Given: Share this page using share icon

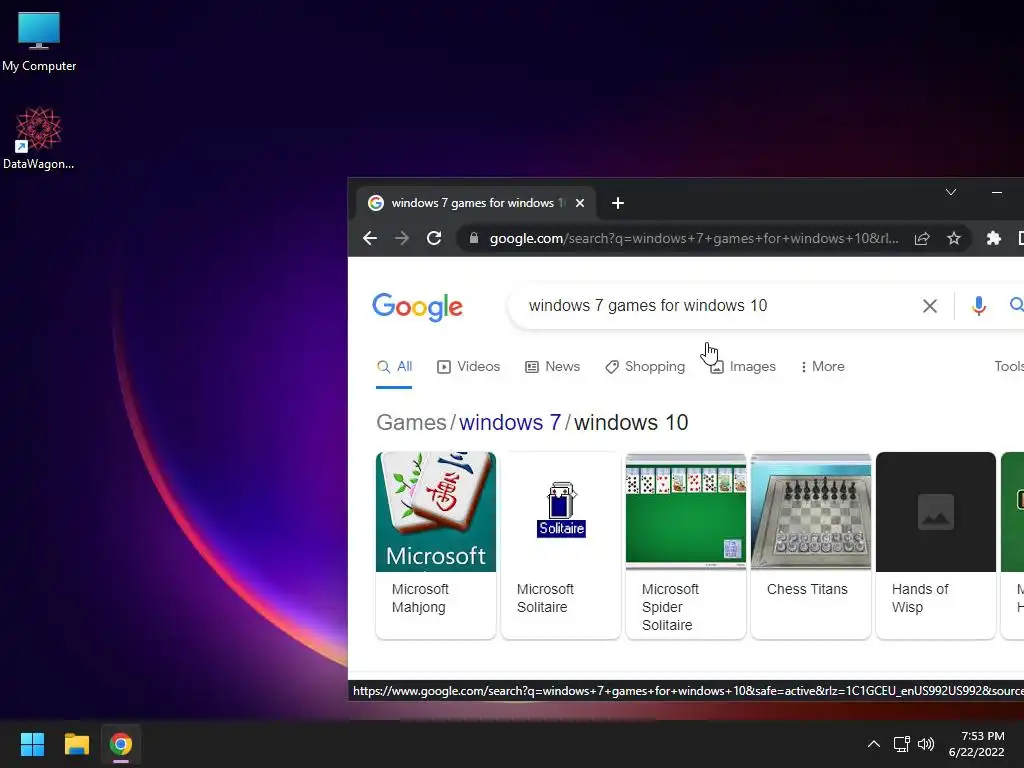Looking at the screenshot, I should (921, 238).
